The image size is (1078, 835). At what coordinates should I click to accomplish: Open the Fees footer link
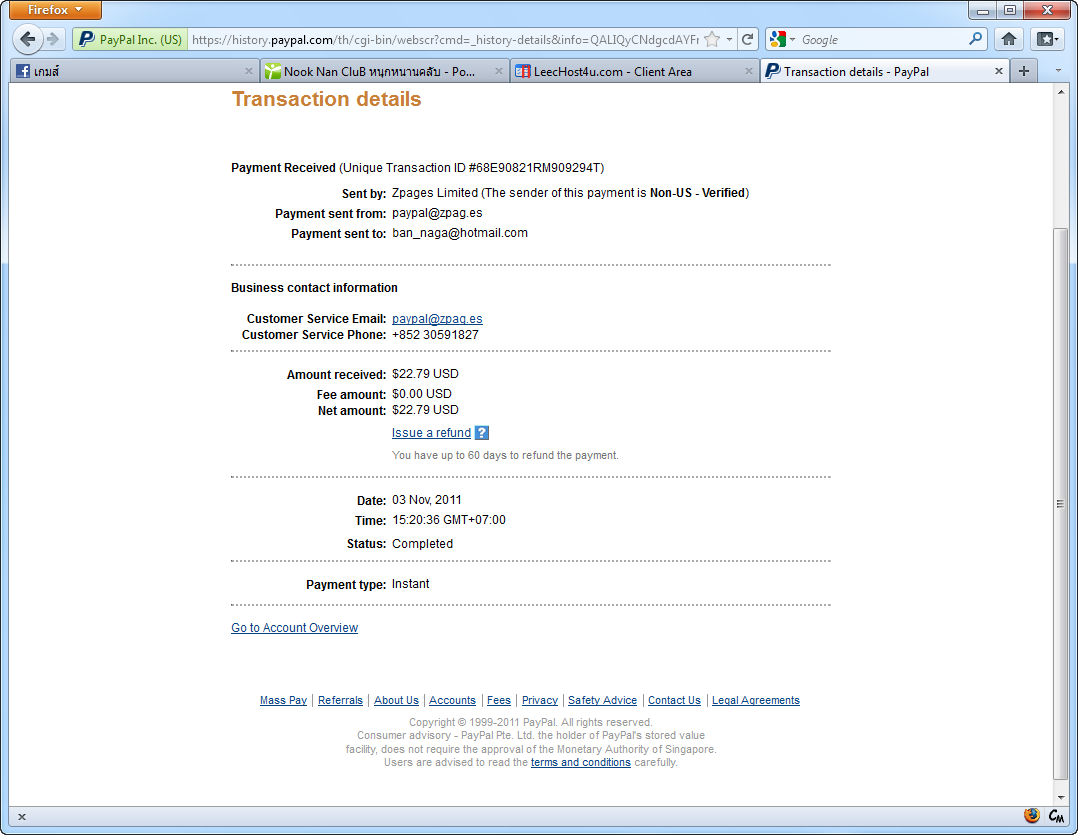point(499,700)
